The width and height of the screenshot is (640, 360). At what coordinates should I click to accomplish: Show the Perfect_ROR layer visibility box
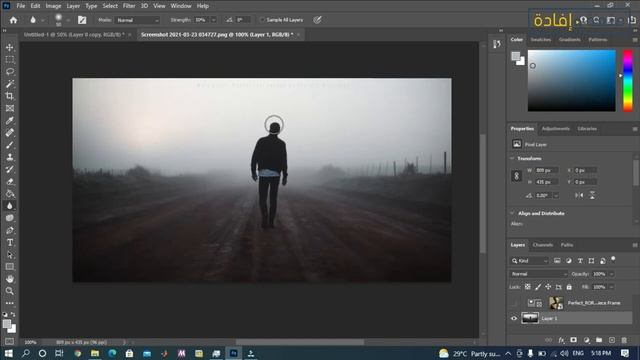pos(514,303)
